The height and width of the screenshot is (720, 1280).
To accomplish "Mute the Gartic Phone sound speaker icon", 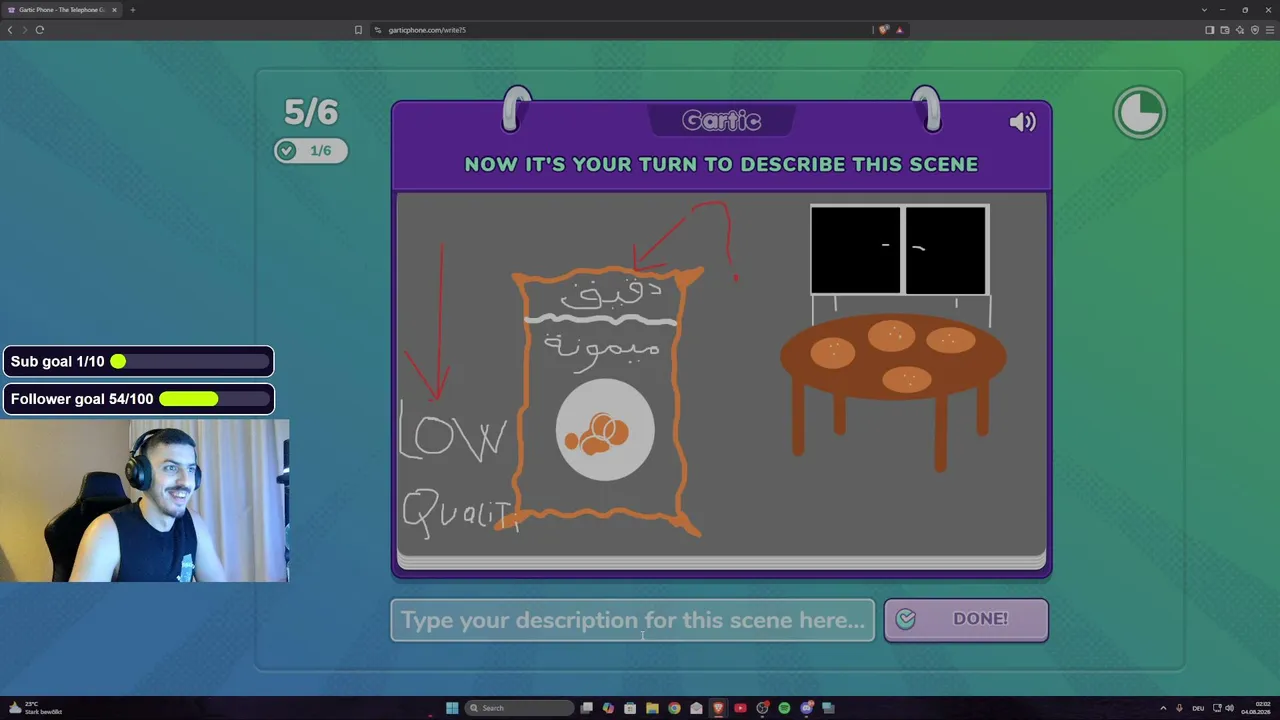I will pos(1022,122).
